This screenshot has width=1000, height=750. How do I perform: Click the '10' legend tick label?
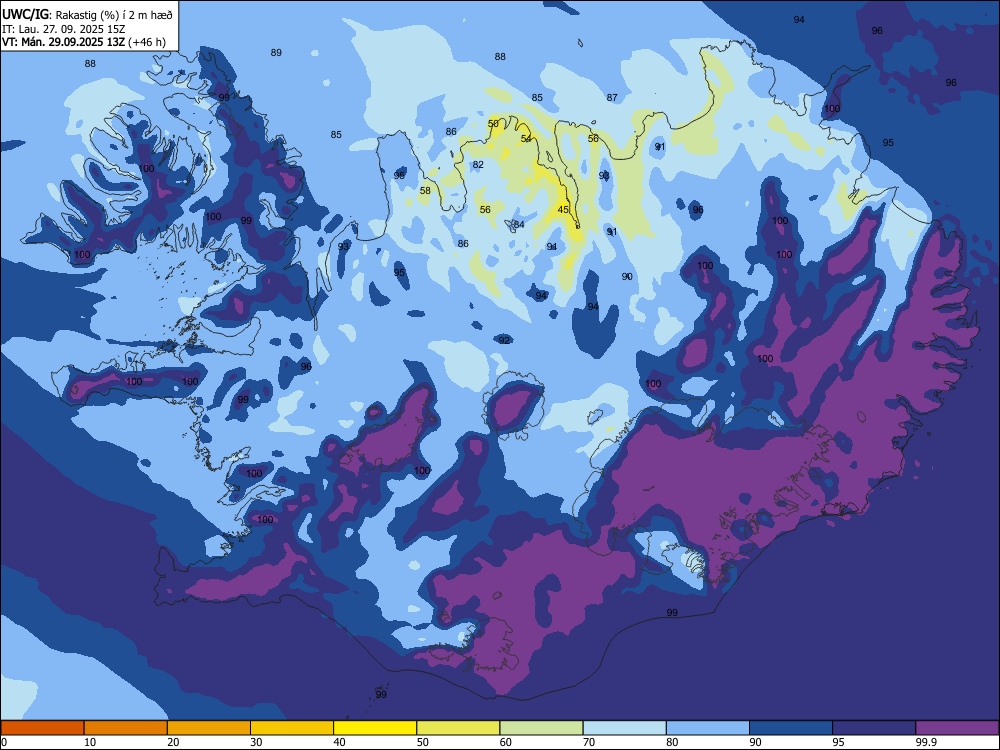(90, 742)
